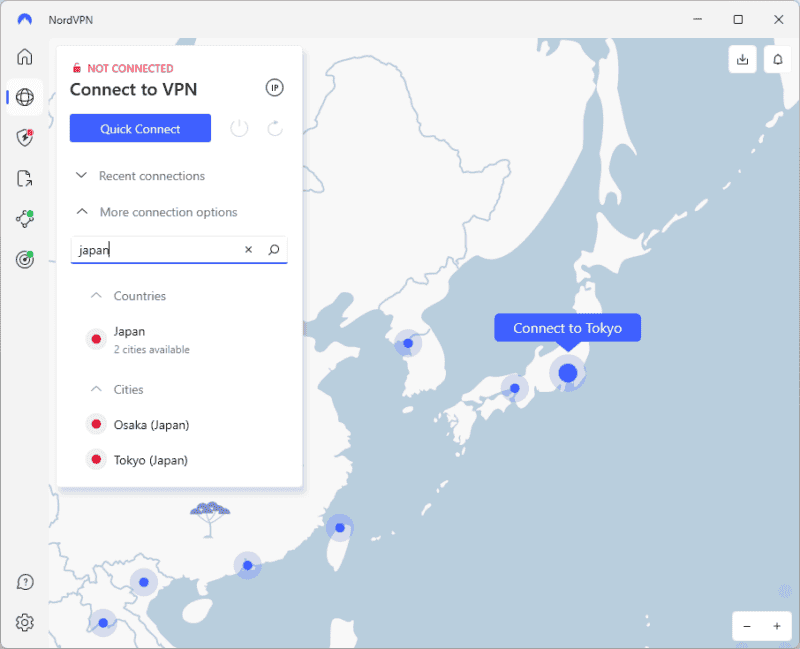Zoom in the map with plus
Viewport: 800px width, 649px height.
pyautogui.click(x=777, y=626)
